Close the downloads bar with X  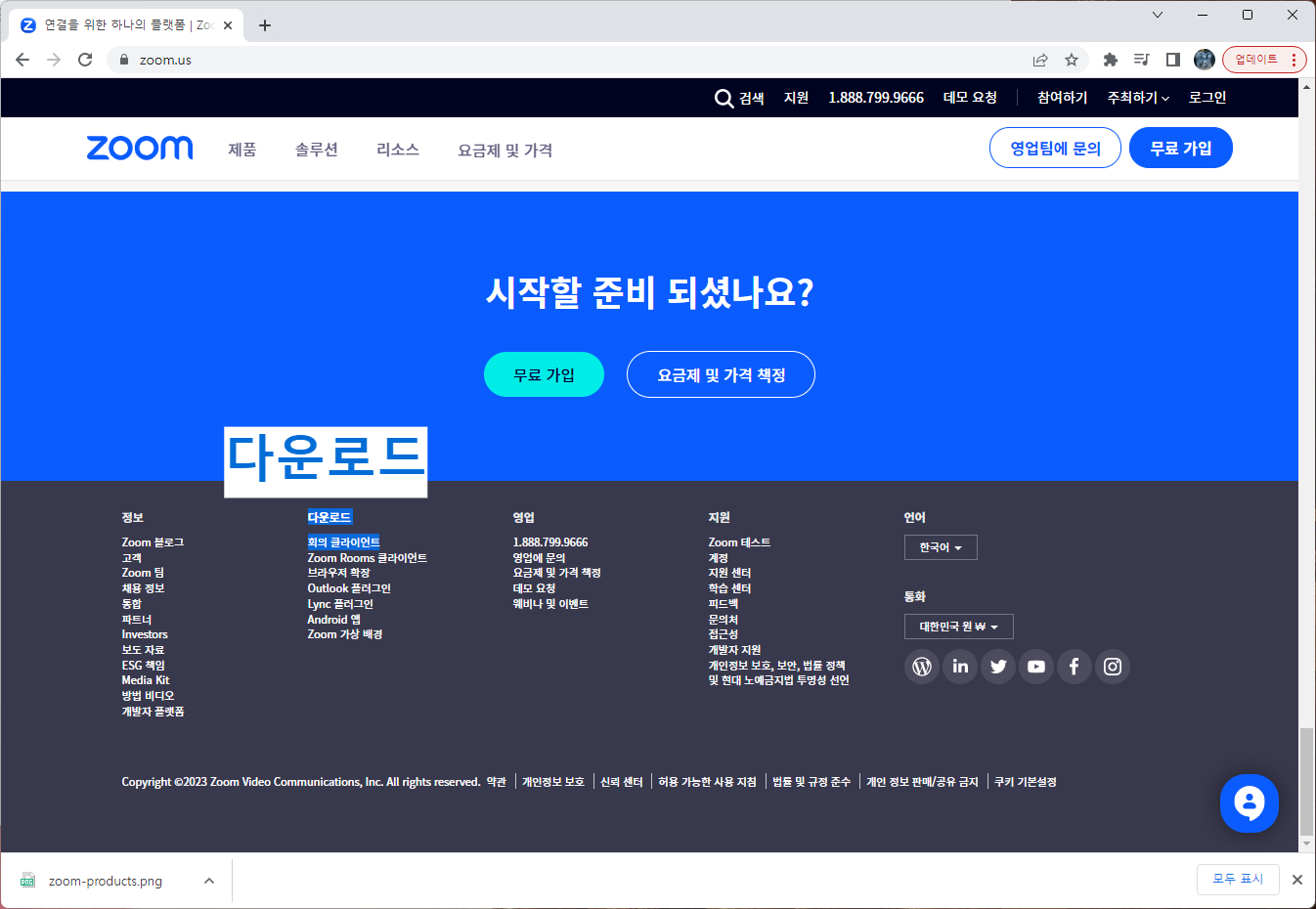click(1297, 880)
